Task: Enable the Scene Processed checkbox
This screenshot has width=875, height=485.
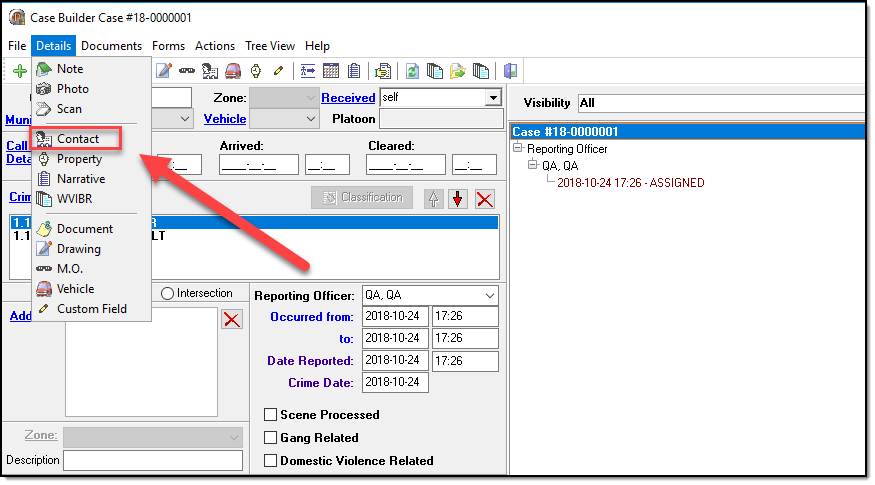Action: coord(271,415)
